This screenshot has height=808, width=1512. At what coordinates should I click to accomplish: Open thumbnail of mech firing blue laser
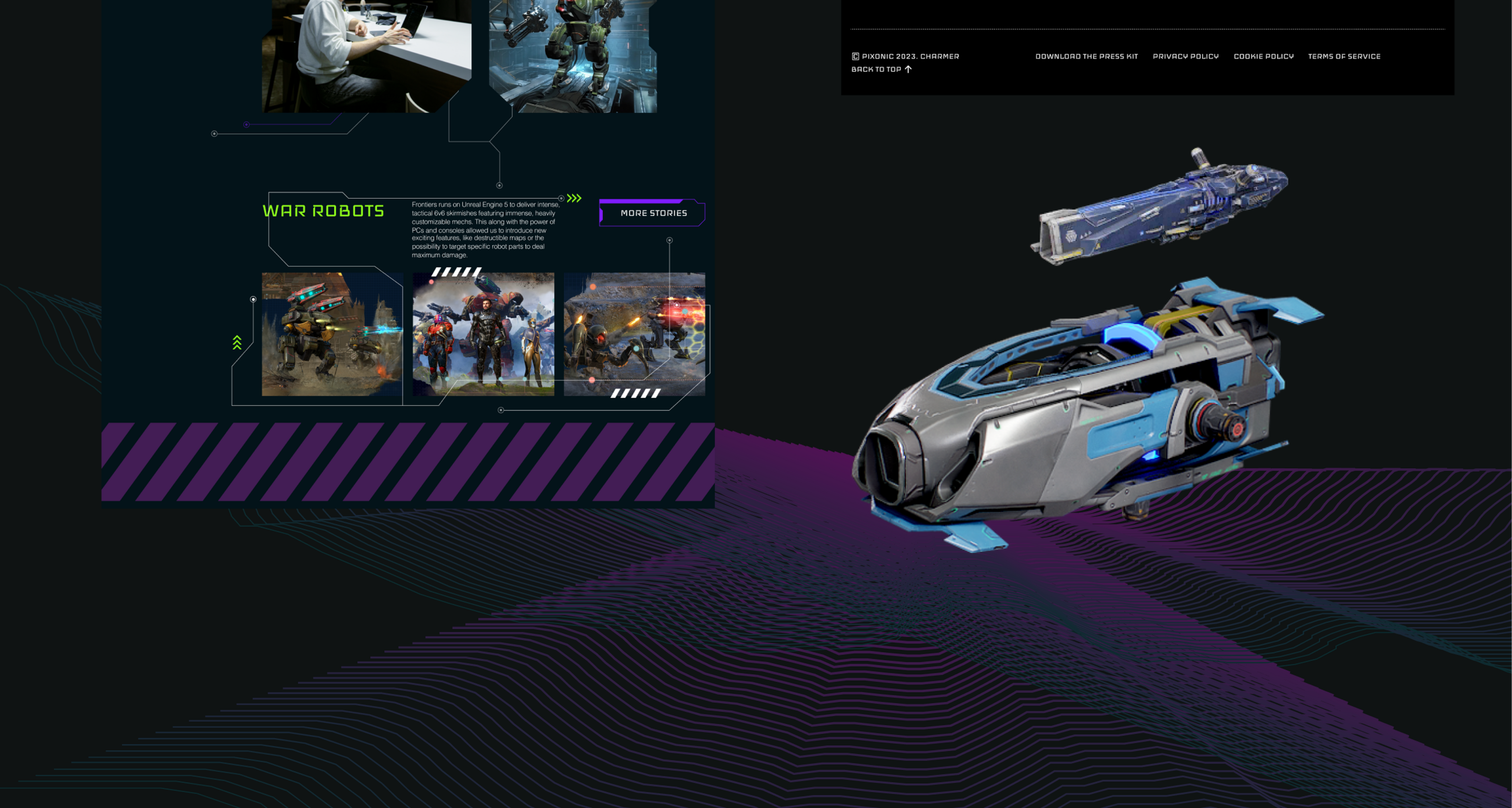pyautogui.click(x=332, y=335)
